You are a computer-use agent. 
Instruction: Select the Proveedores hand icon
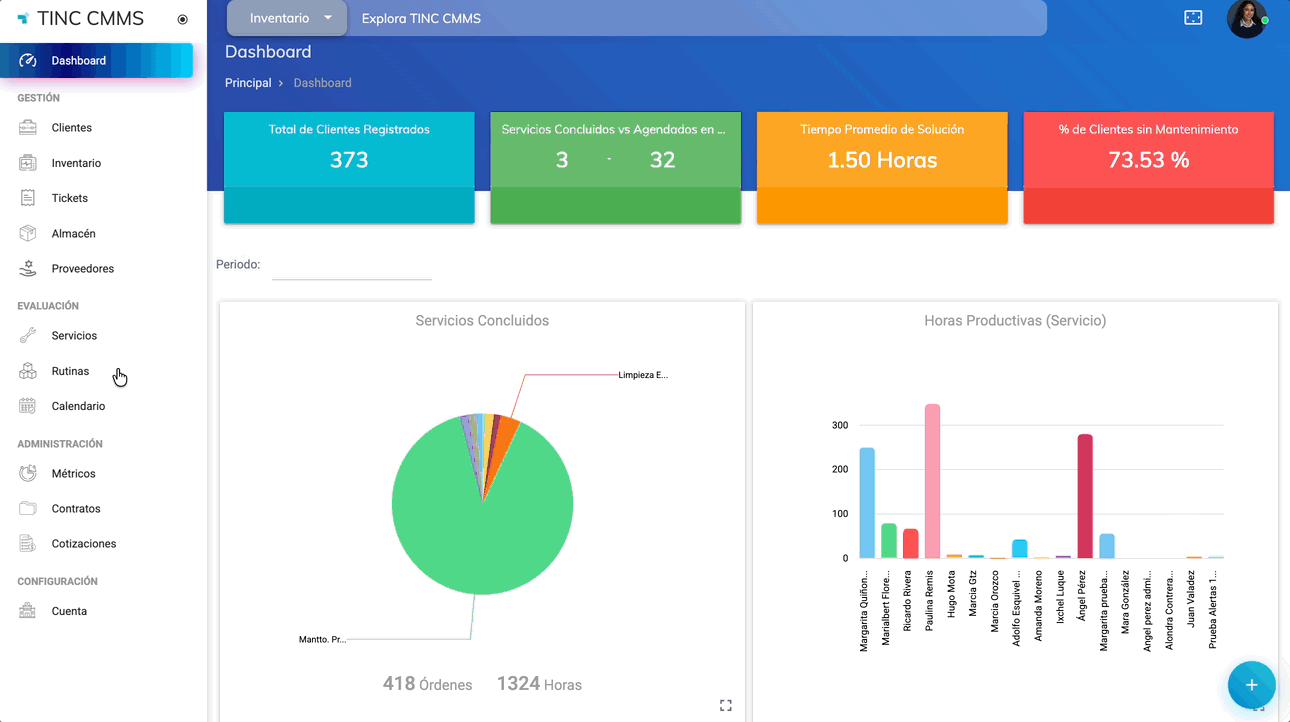(28, 268)
